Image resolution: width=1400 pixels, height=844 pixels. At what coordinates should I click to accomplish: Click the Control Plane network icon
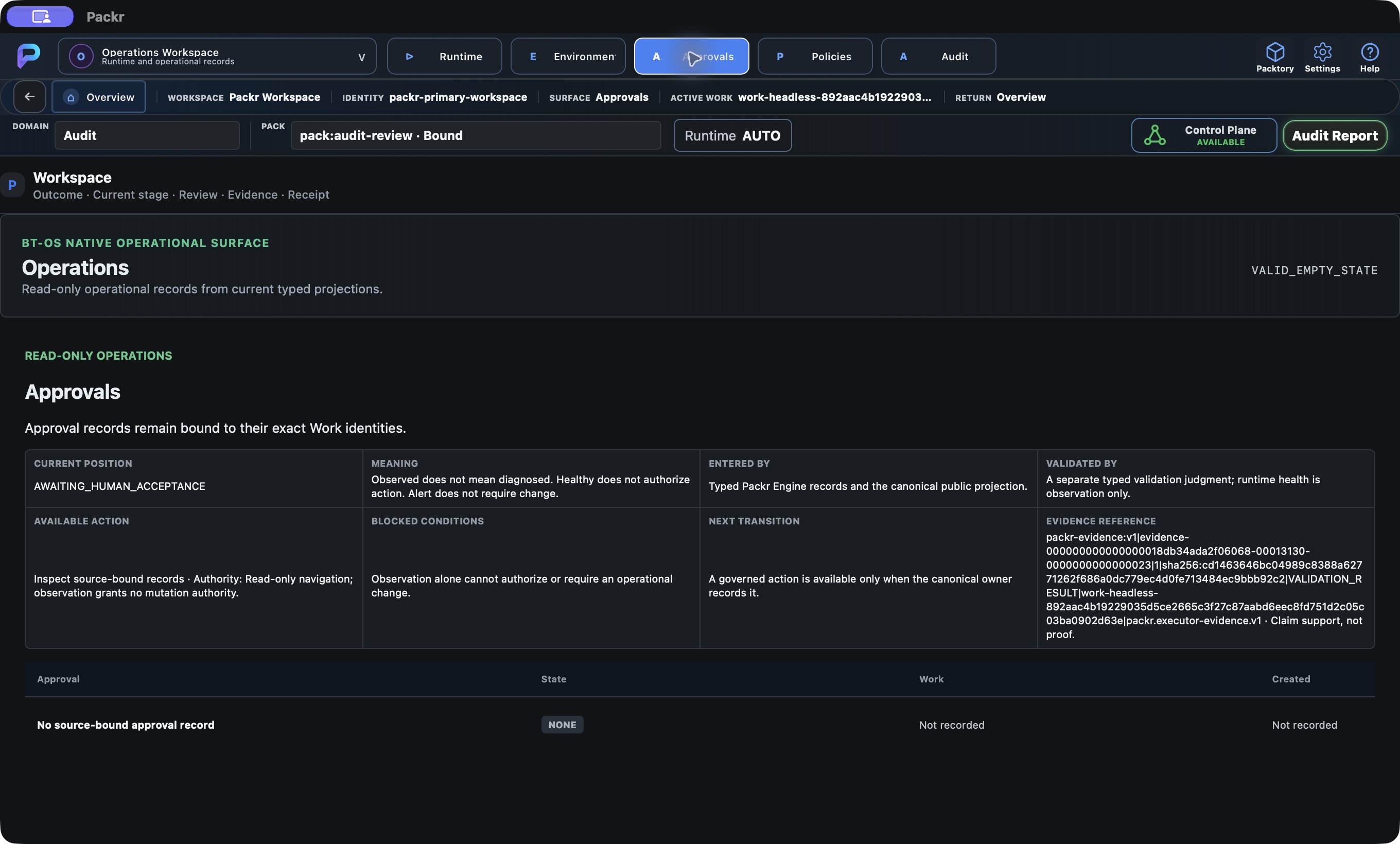click(x=1154, y=135)
